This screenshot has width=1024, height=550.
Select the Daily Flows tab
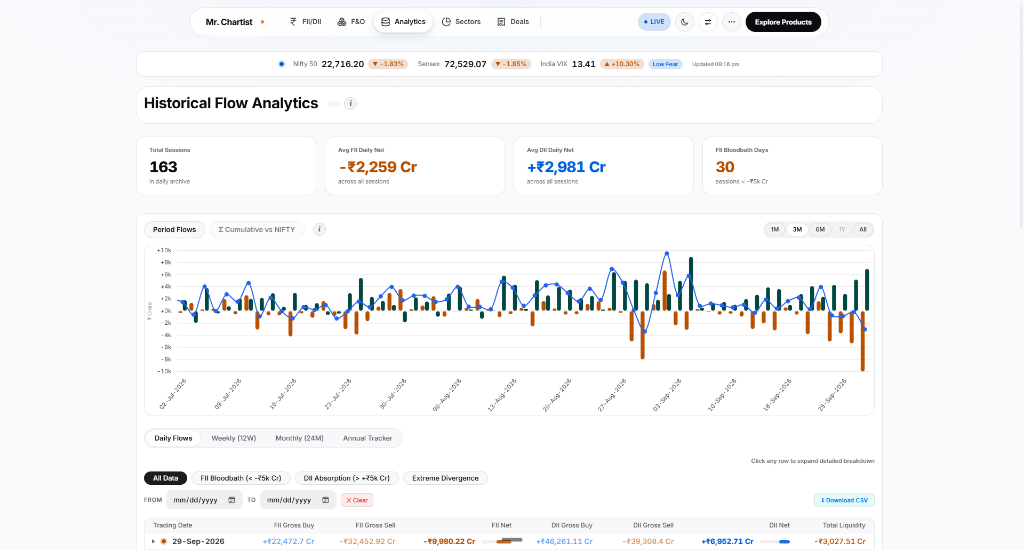pos(173,438)
